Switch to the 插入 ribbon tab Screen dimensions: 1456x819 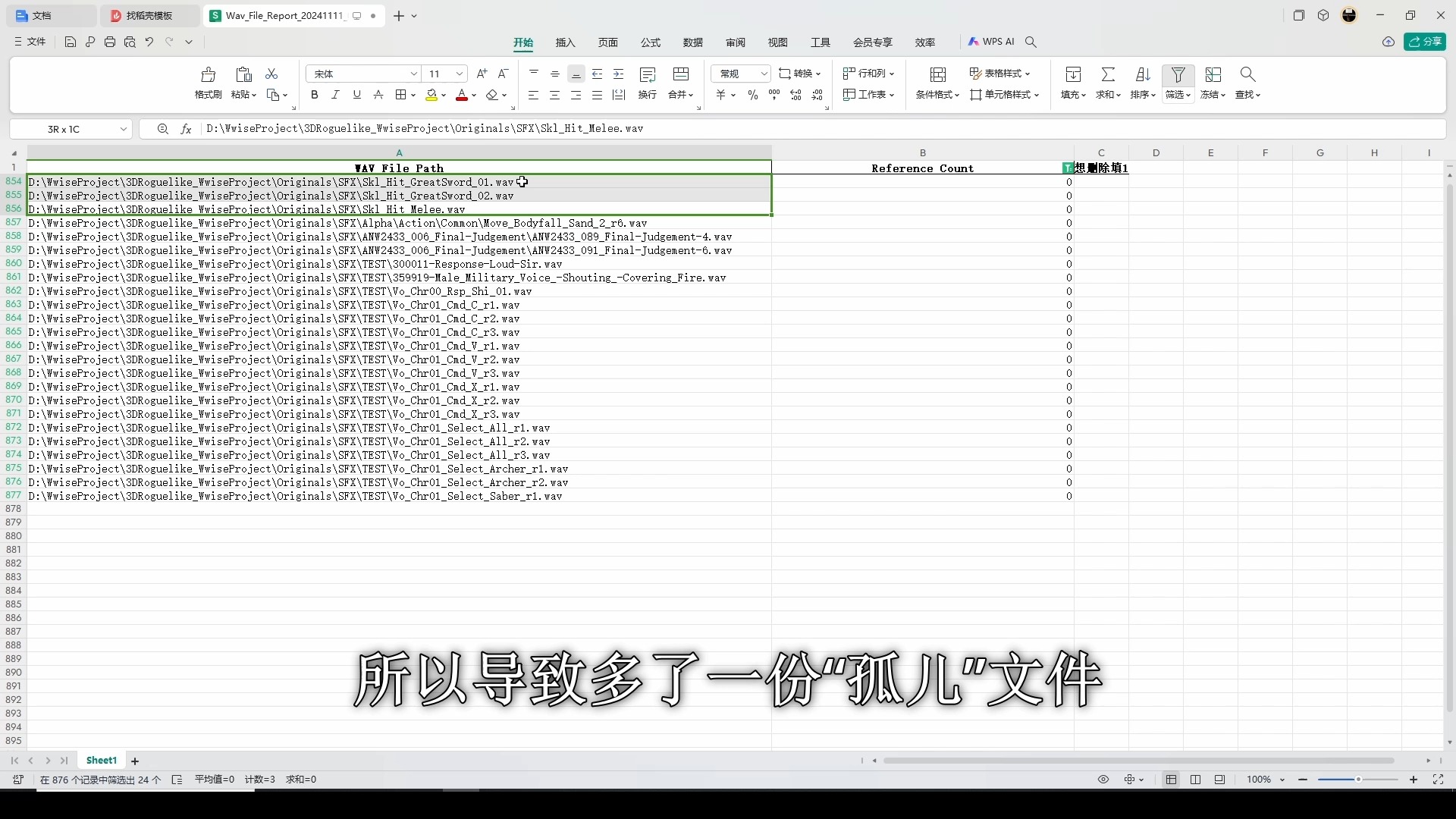[566, 42]
